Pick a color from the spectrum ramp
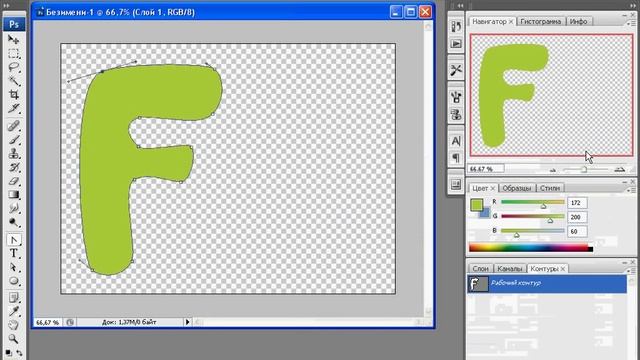Image resolution: width=640 pixels, height=360 pixels. 531,247
